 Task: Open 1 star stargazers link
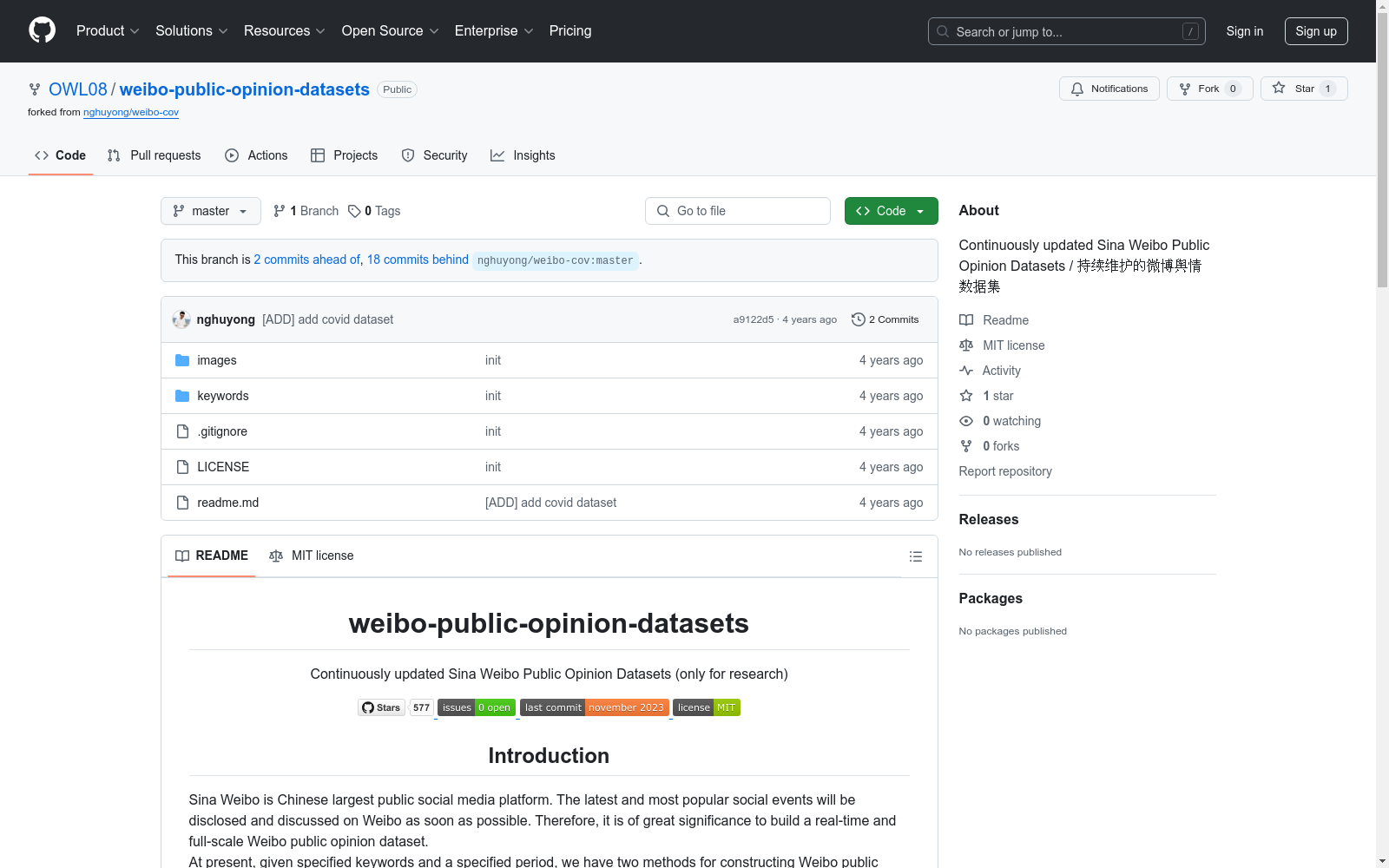coord(986,396)
